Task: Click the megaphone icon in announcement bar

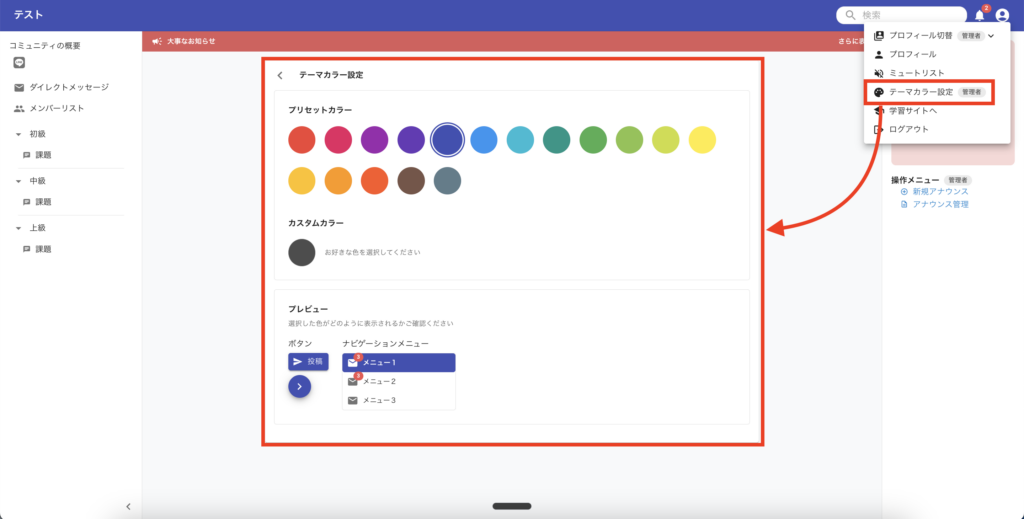Action: tap(157, 41)
